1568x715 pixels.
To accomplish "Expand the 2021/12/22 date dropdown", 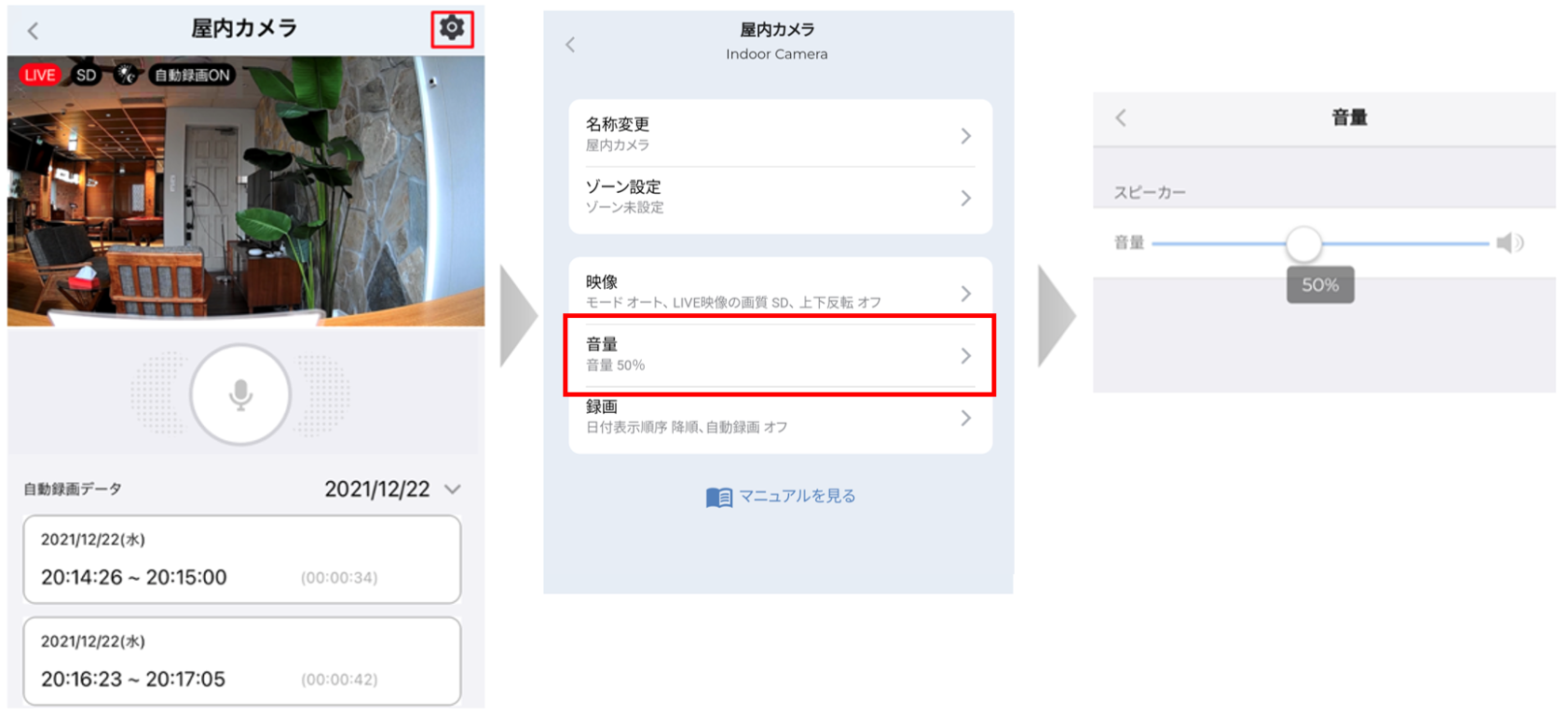I will click(453, 489).
